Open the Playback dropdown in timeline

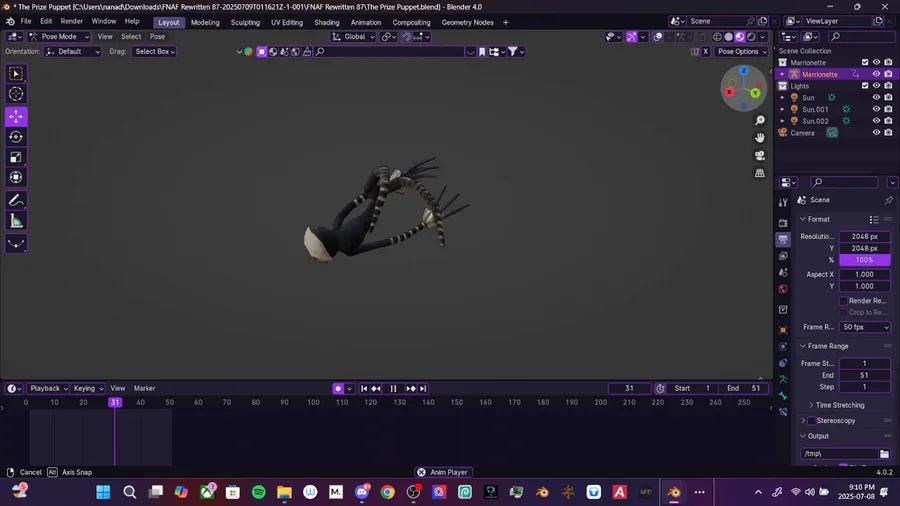click(48, 388)
